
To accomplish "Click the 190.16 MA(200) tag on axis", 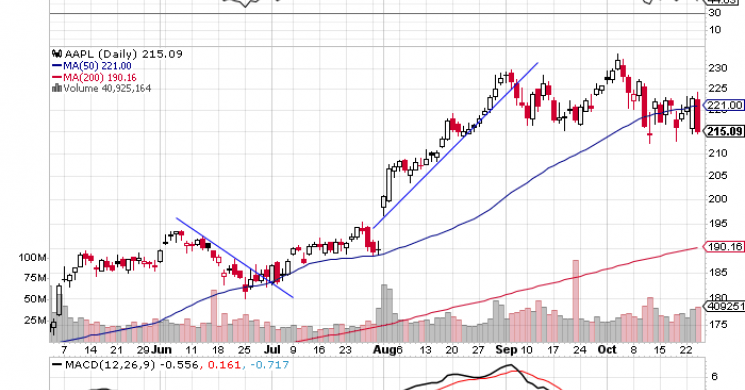I will click(x=724, y=247).
